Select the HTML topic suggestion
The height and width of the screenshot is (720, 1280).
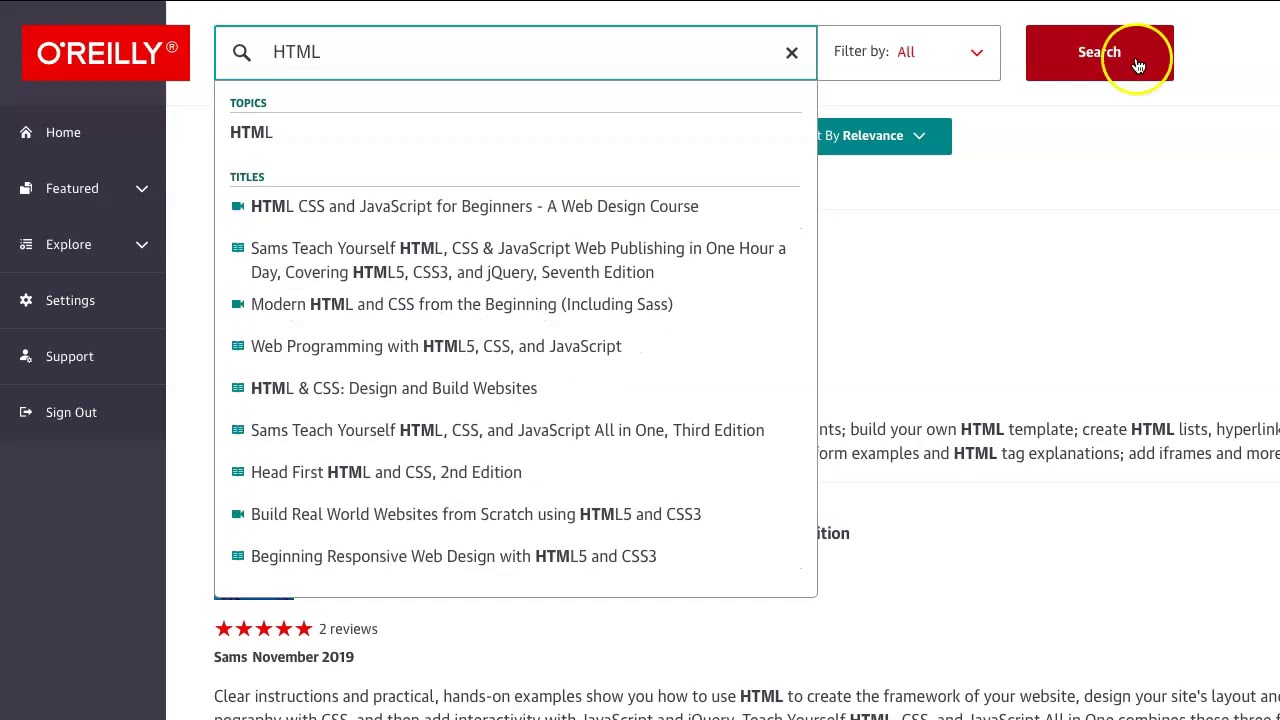[251, 132]
